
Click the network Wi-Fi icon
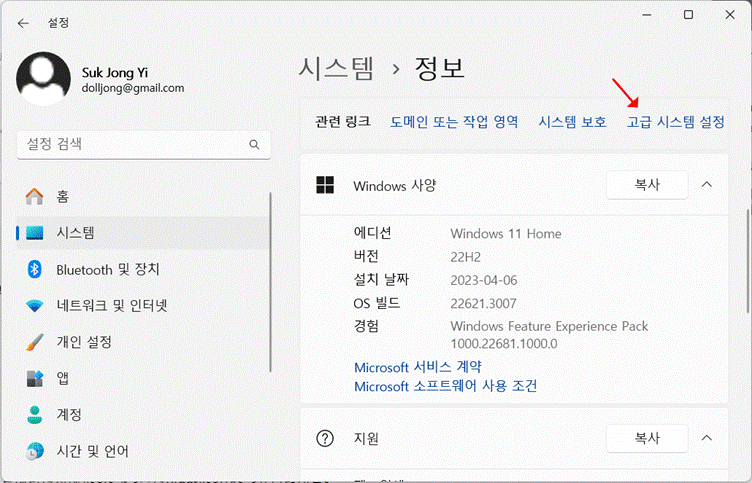35,306
